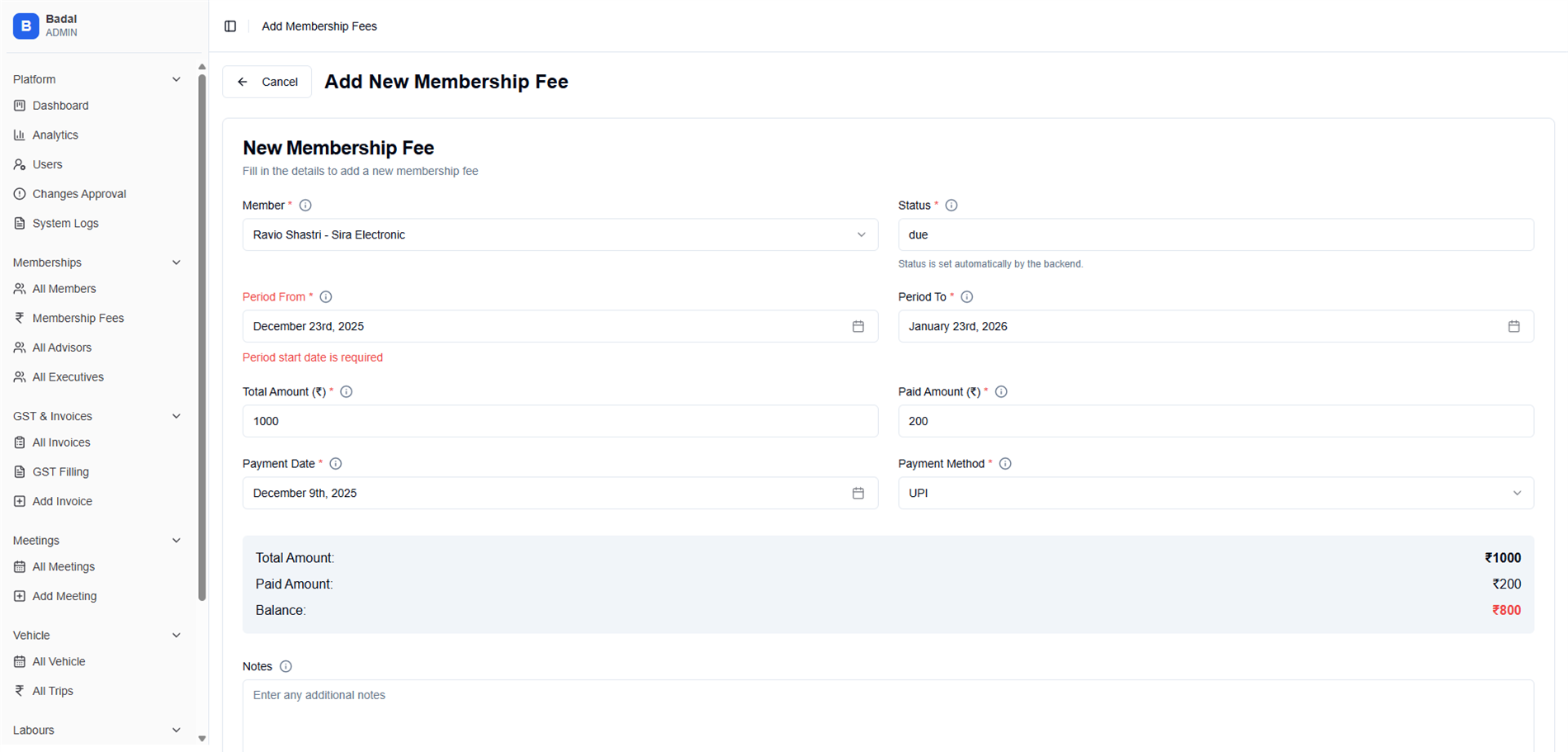Open the Member dropdown

pos(560,235)
